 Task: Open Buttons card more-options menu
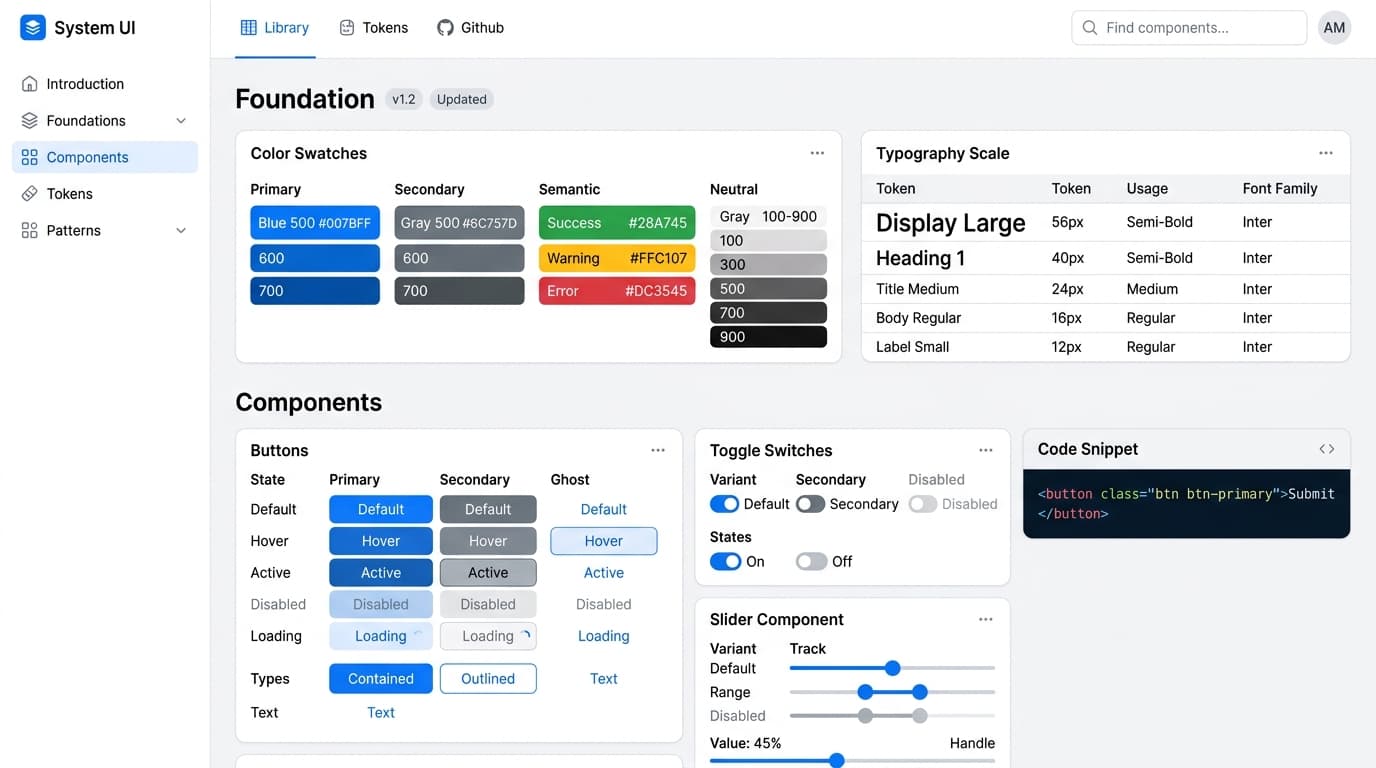pos(658,450)
